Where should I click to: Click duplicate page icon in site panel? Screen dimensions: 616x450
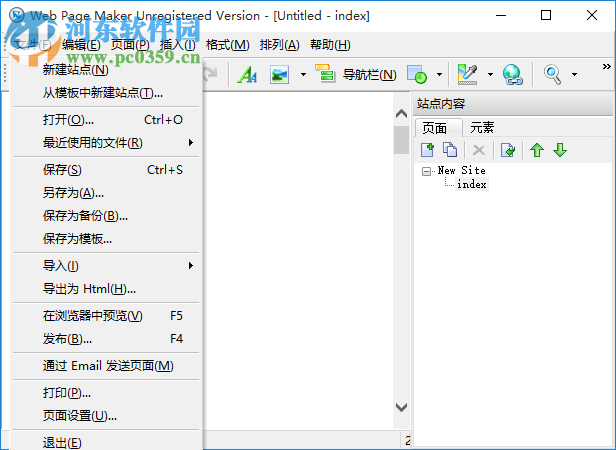450,150
